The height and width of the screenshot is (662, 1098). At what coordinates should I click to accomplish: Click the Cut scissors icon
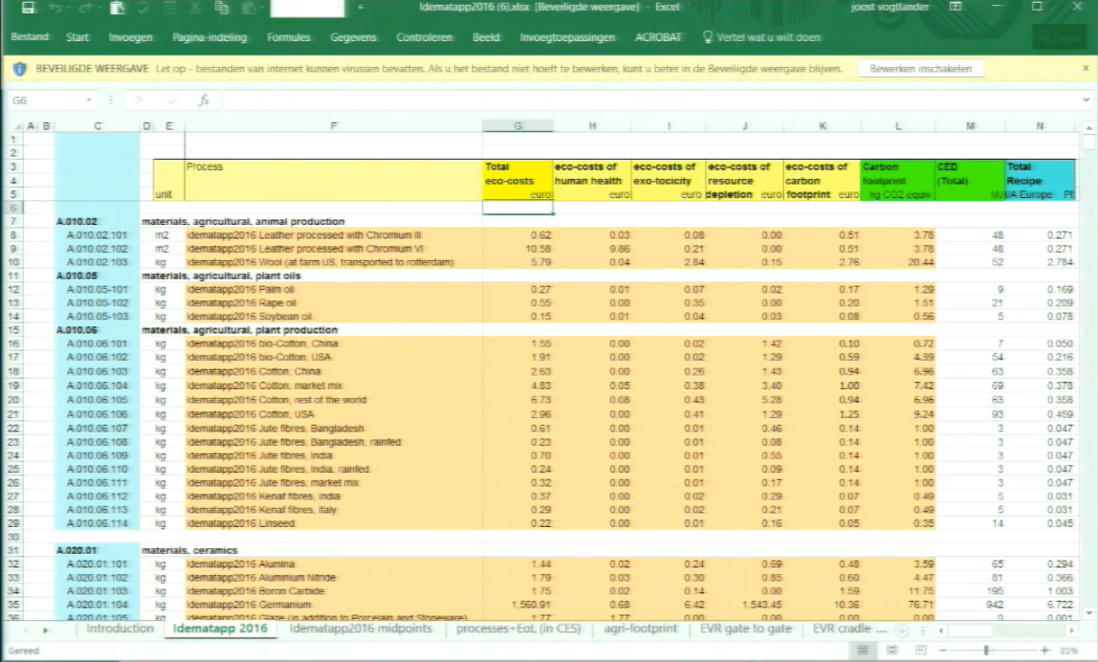click(x=195, y=8)
